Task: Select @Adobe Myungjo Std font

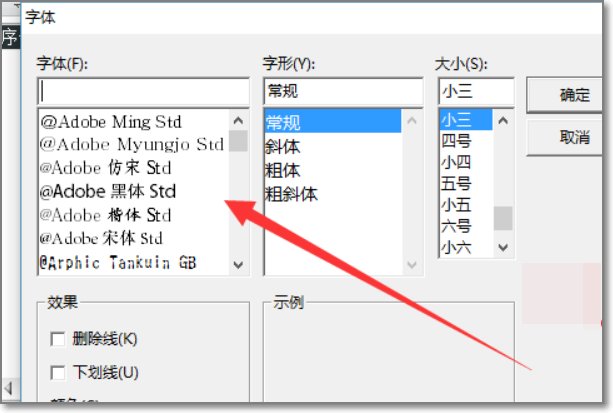Action: 134,144
